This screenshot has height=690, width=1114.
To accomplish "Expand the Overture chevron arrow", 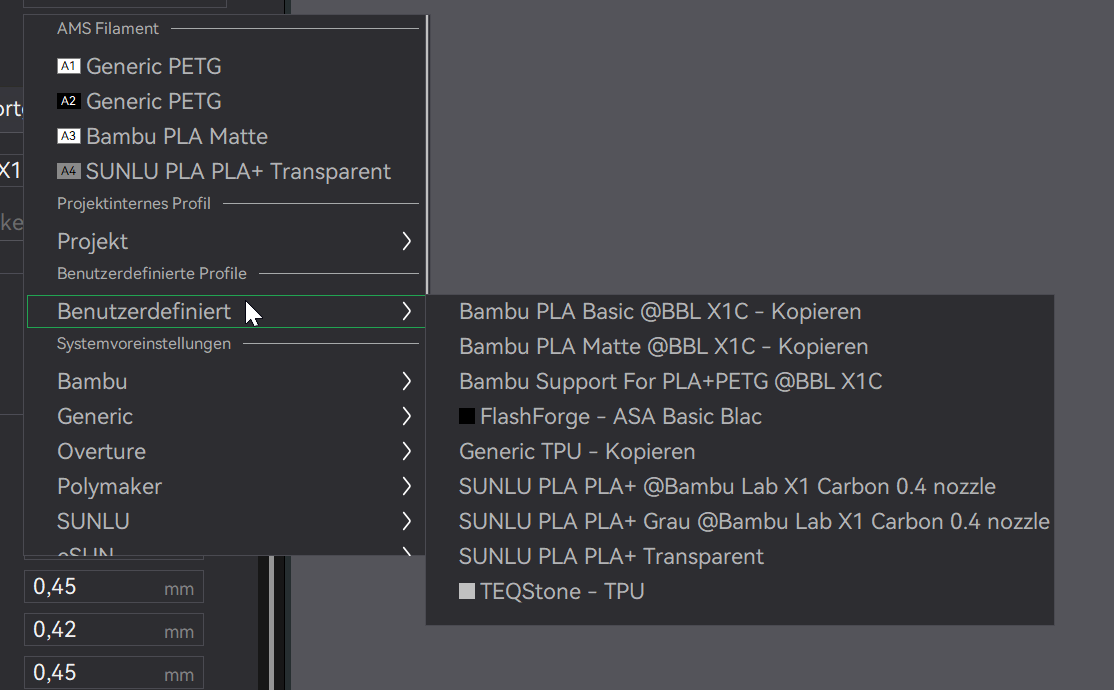I will tap(406, 451).
